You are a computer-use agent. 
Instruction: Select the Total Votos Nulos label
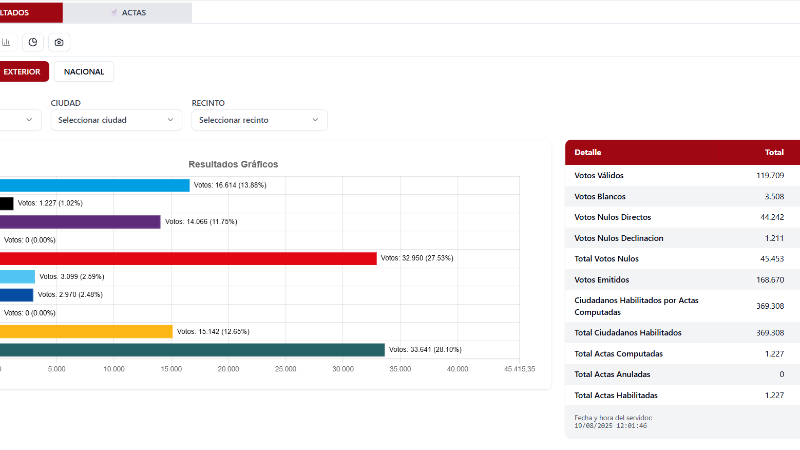pos(607,259)
